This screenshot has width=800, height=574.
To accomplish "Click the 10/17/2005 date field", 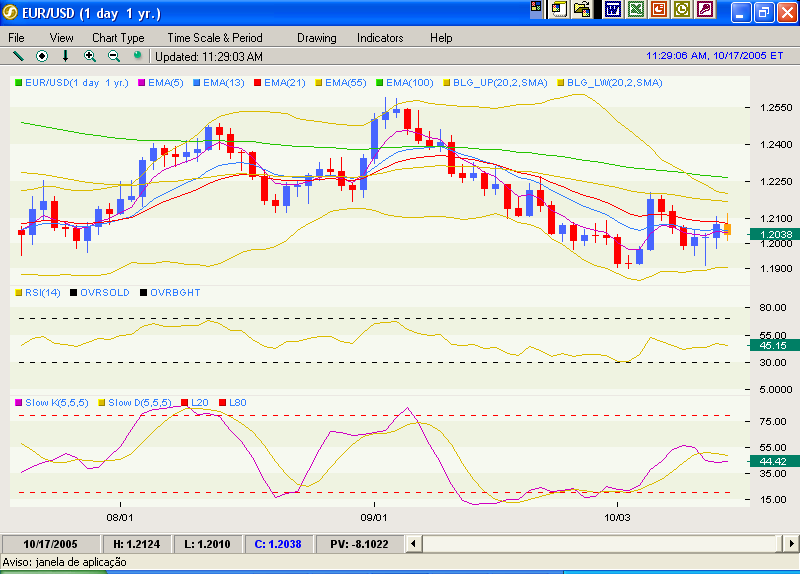I will [50, 544].
